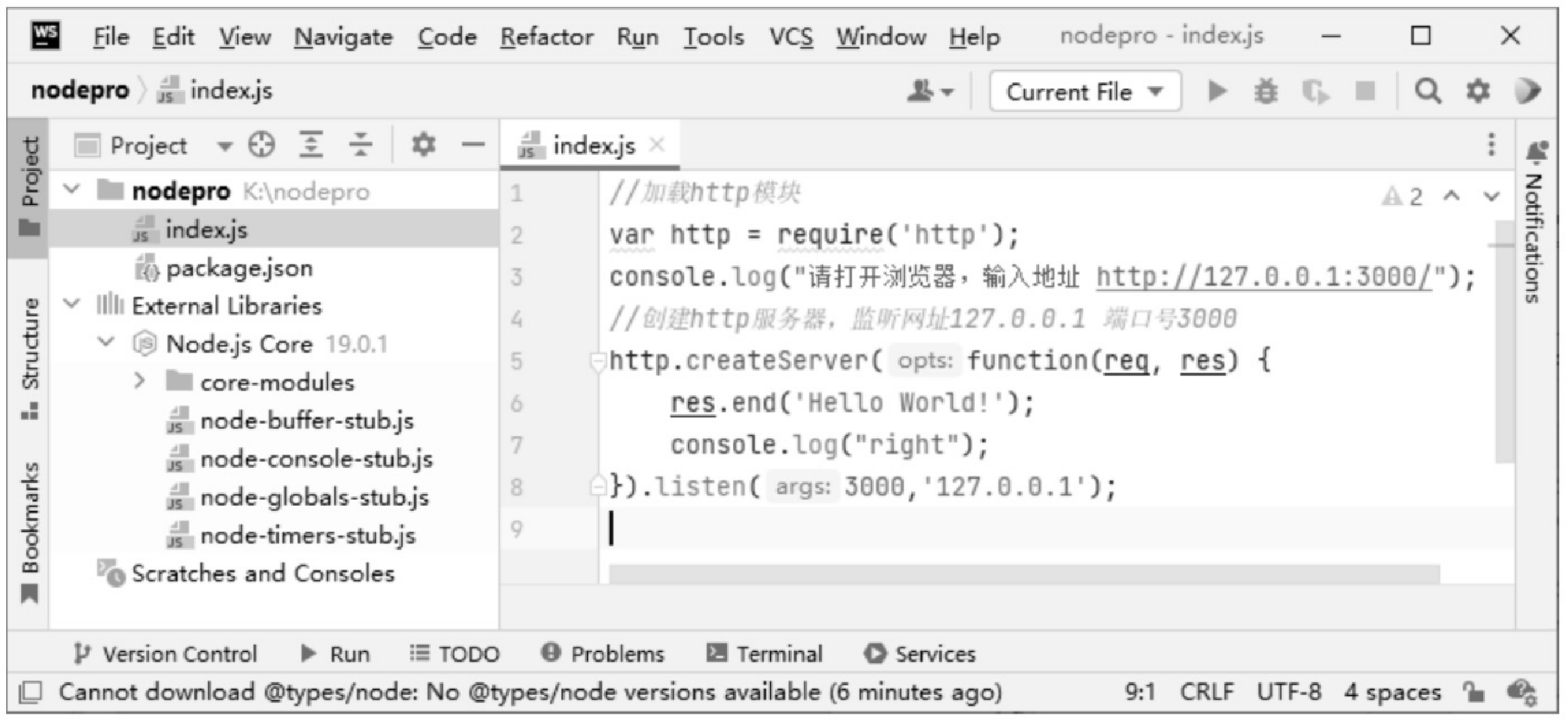Image resolution: width=1568 pixels, height=727 pixels.
Task: Click the 127.0.0.1:3000 URL in code
Action: 1264,277
